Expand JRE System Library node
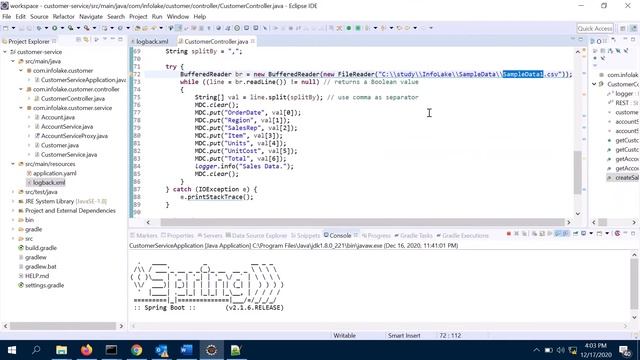The width and height of the screenshot is (640, 360). pyautogui.click(x=13, y=201)
